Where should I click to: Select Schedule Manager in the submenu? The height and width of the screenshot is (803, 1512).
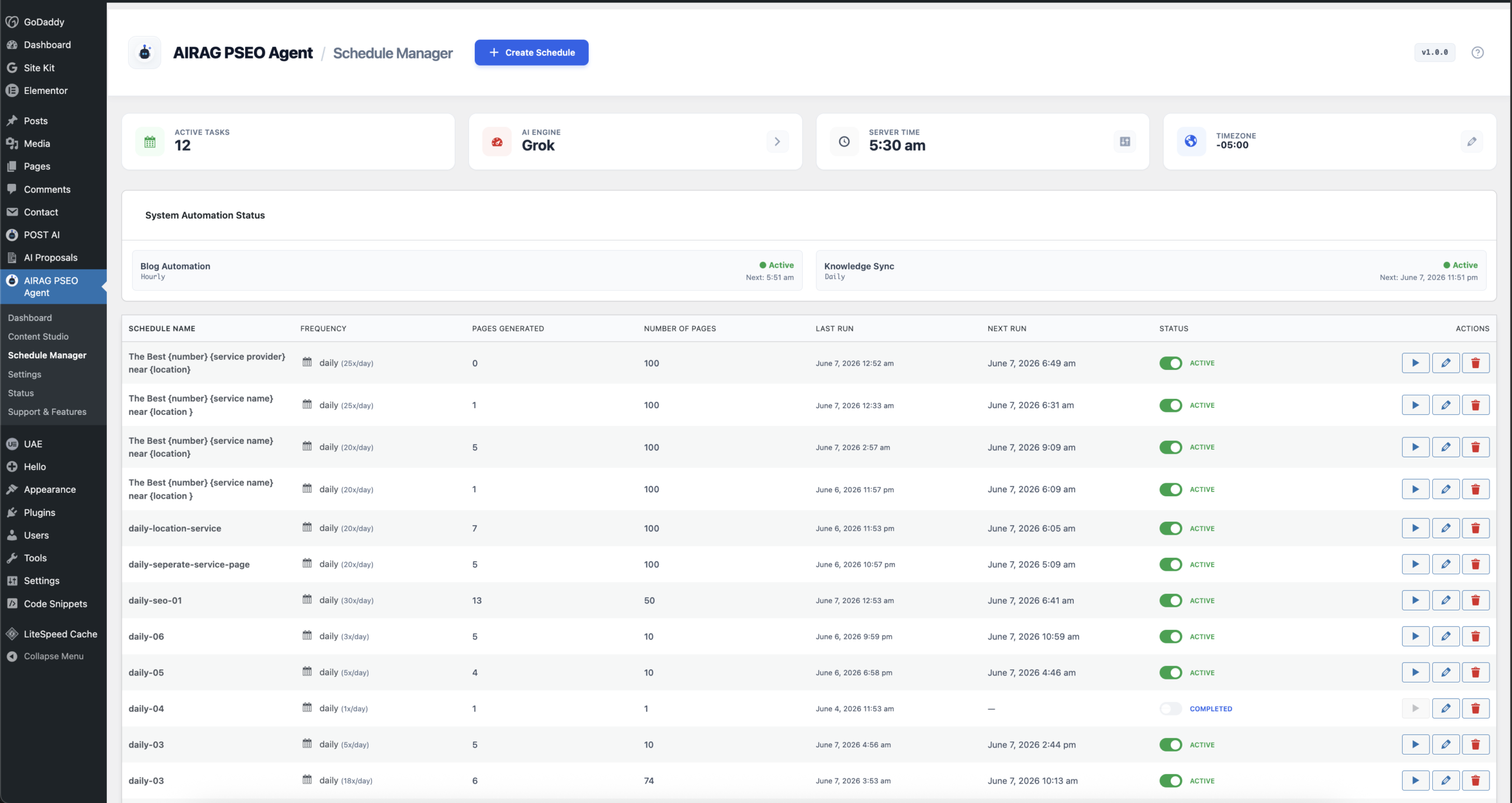tap(47, 356)
